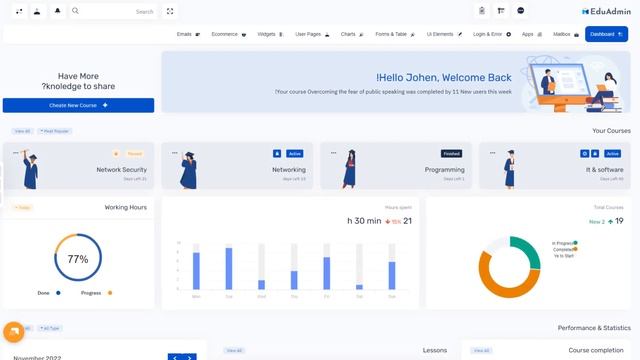Image resolution: width=640 pixels, height=360 pixels.
Task: Open the It & software course title
Action: [x=604, y=169]
